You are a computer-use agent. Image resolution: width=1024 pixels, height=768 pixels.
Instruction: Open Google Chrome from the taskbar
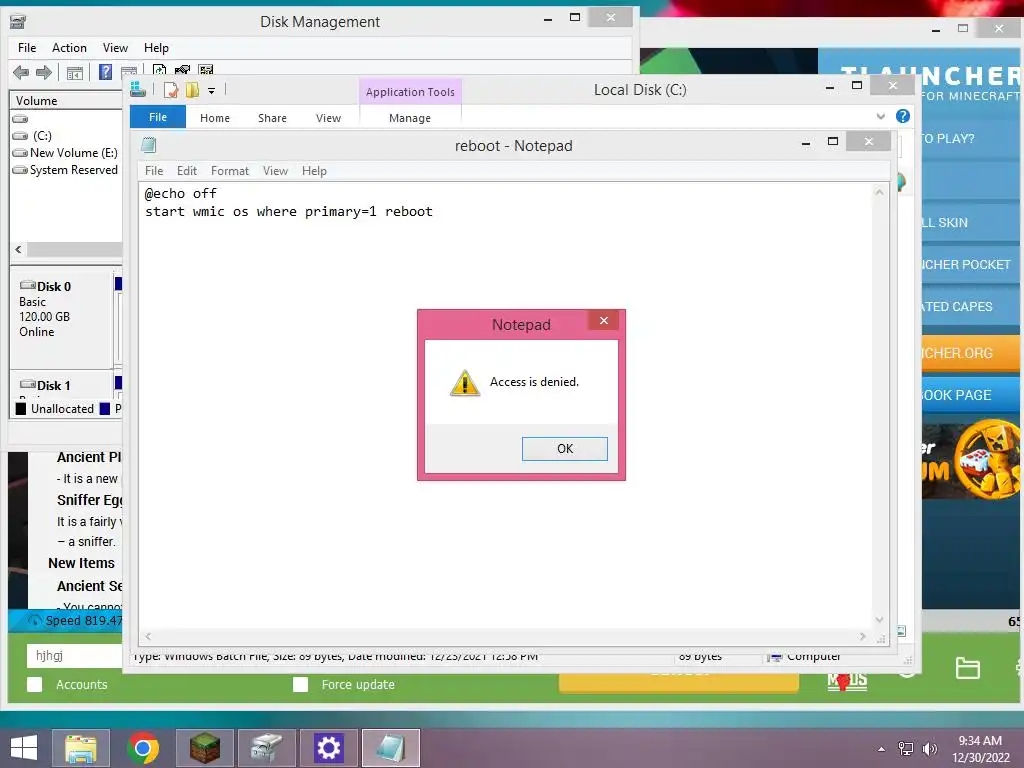click(x=143, y=748)
